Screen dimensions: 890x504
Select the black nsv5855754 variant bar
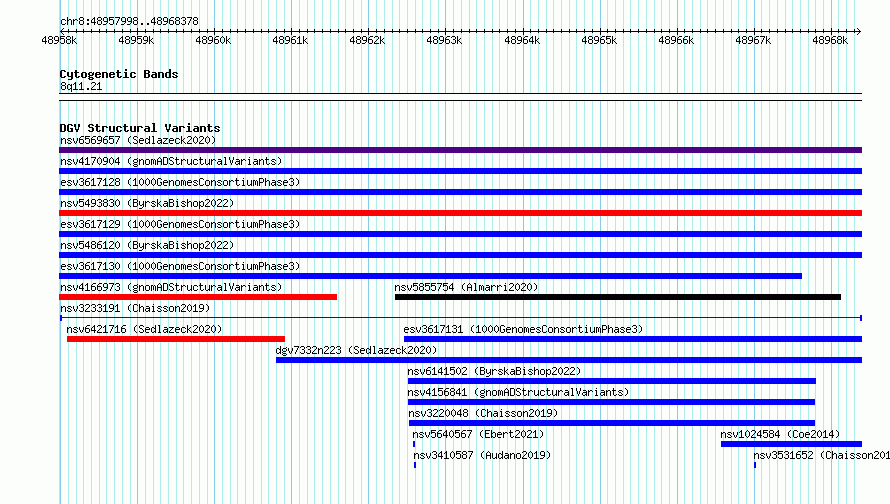click(618, 297)
